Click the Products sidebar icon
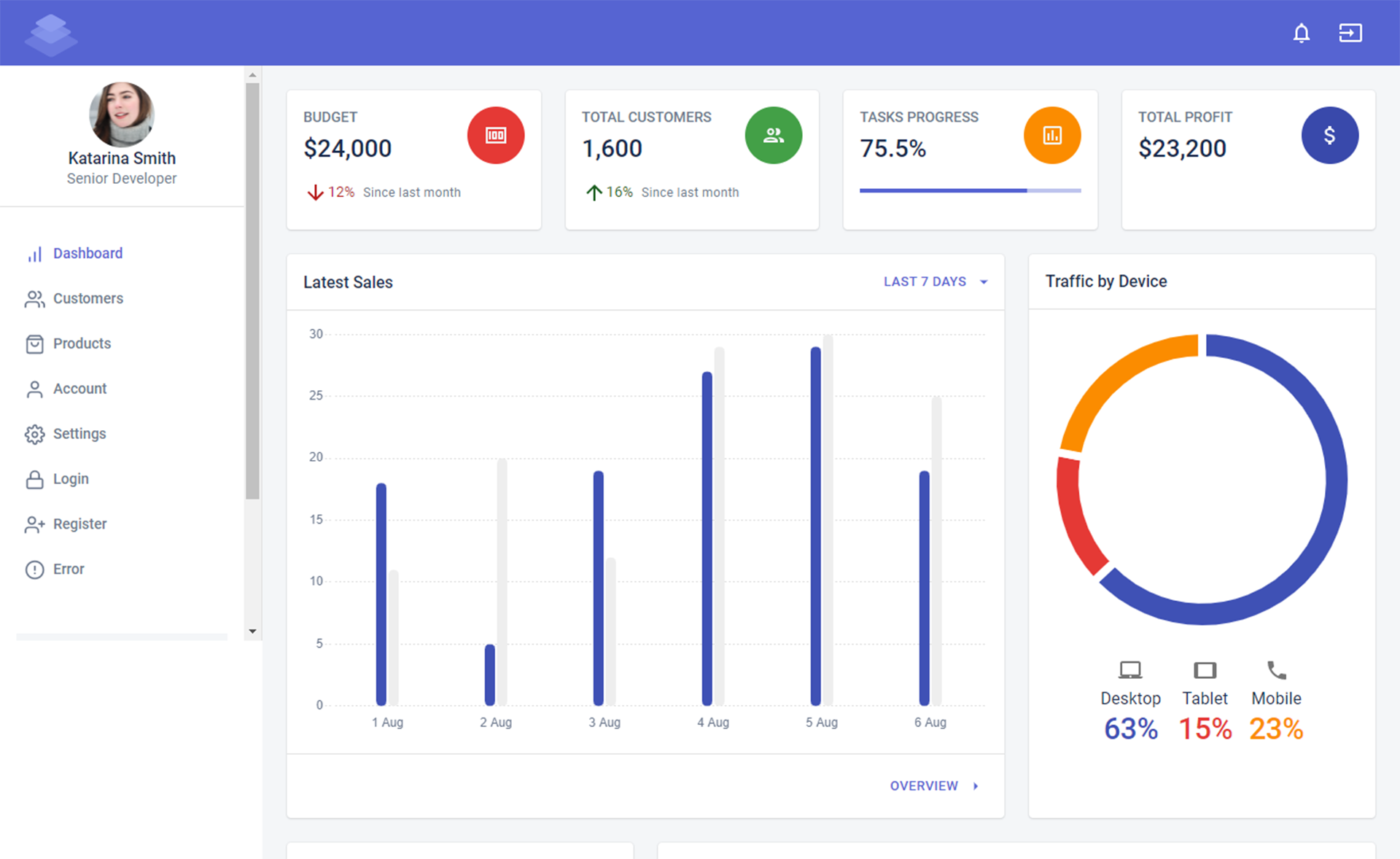This screenshot has height=859, width=1400. click(x=31, y=343)
